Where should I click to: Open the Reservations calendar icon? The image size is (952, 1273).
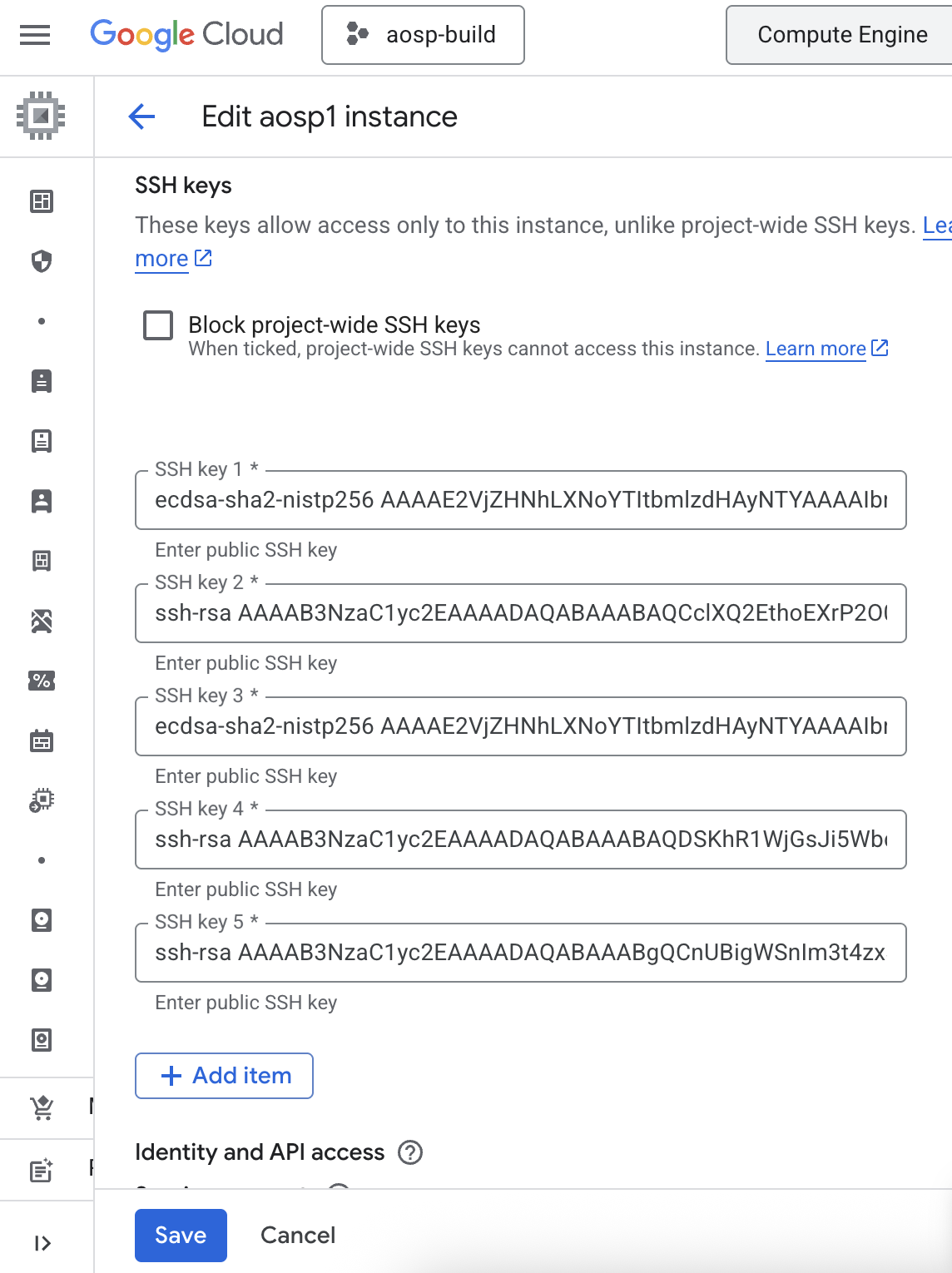click(x=41, y=741)
